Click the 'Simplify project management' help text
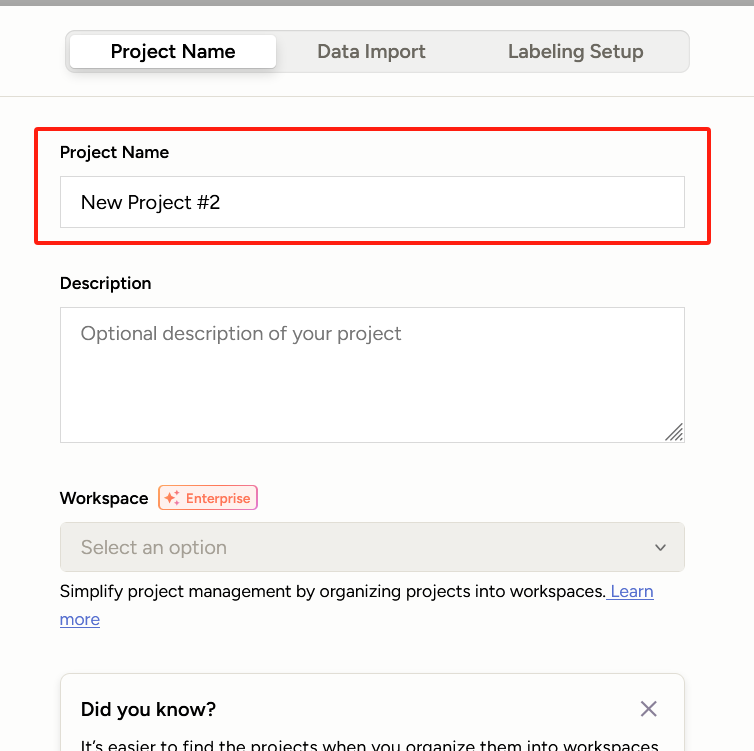The height and width of the screenshot is (751, 754). 330,592
